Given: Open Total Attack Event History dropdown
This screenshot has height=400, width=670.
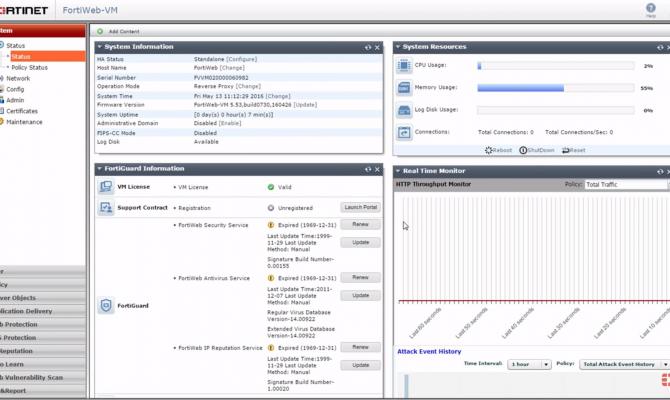Looking at the screenshot, I should pyautogui.click(x=624, y=364).
